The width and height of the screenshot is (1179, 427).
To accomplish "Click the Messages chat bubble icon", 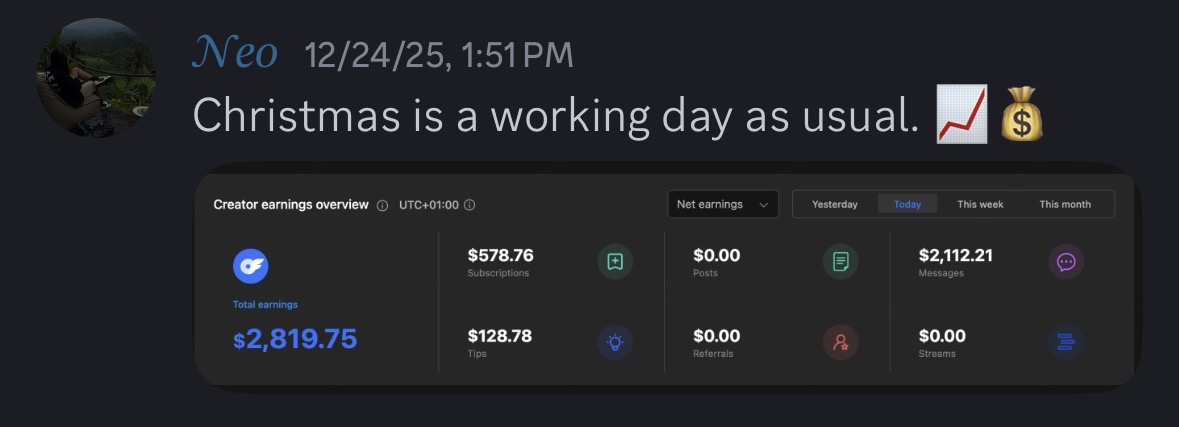I will (1066, 262).
